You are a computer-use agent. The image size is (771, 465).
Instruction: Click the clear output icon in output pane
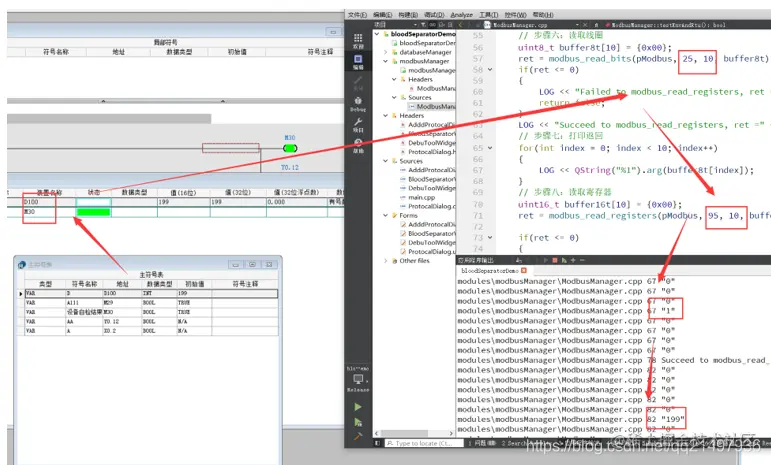click(x=519, y=261)
